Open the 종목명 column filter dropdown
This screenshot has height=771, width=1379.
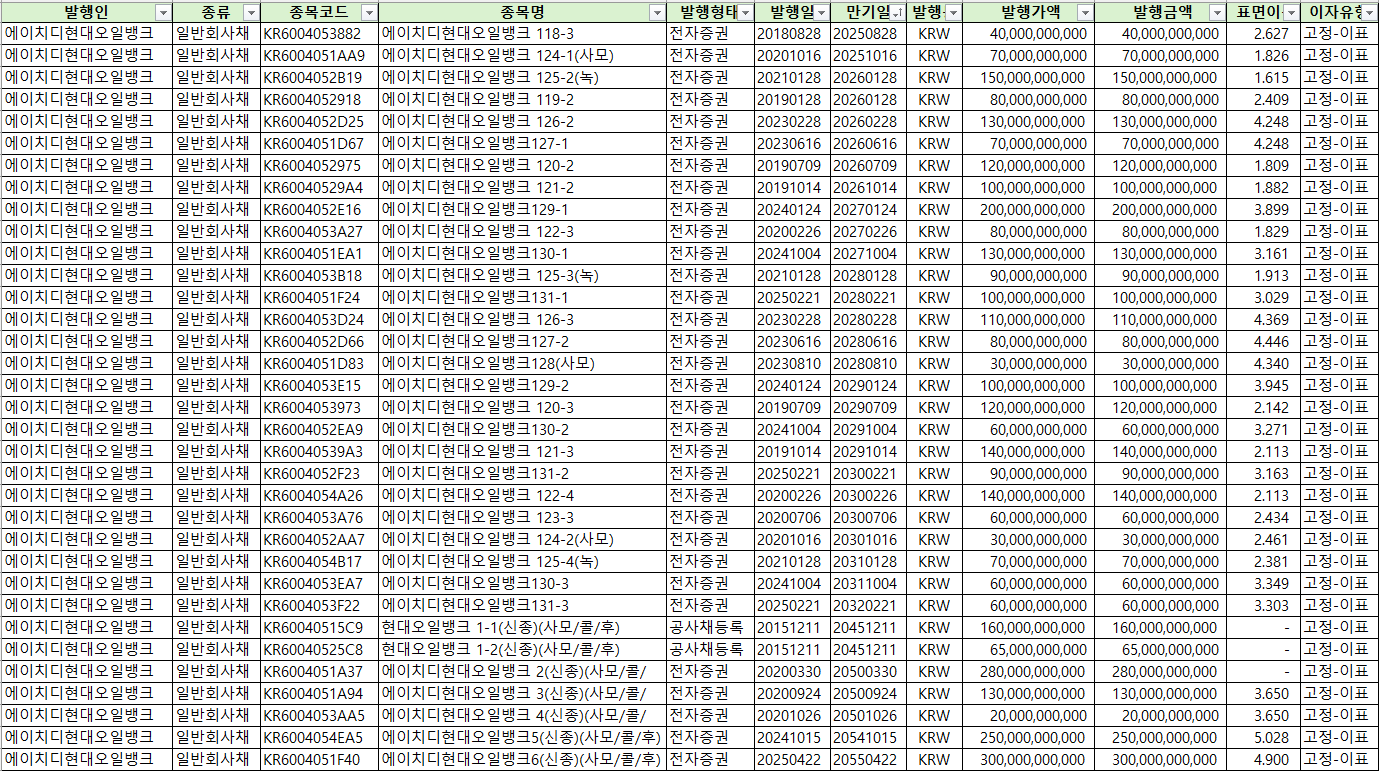657,12
